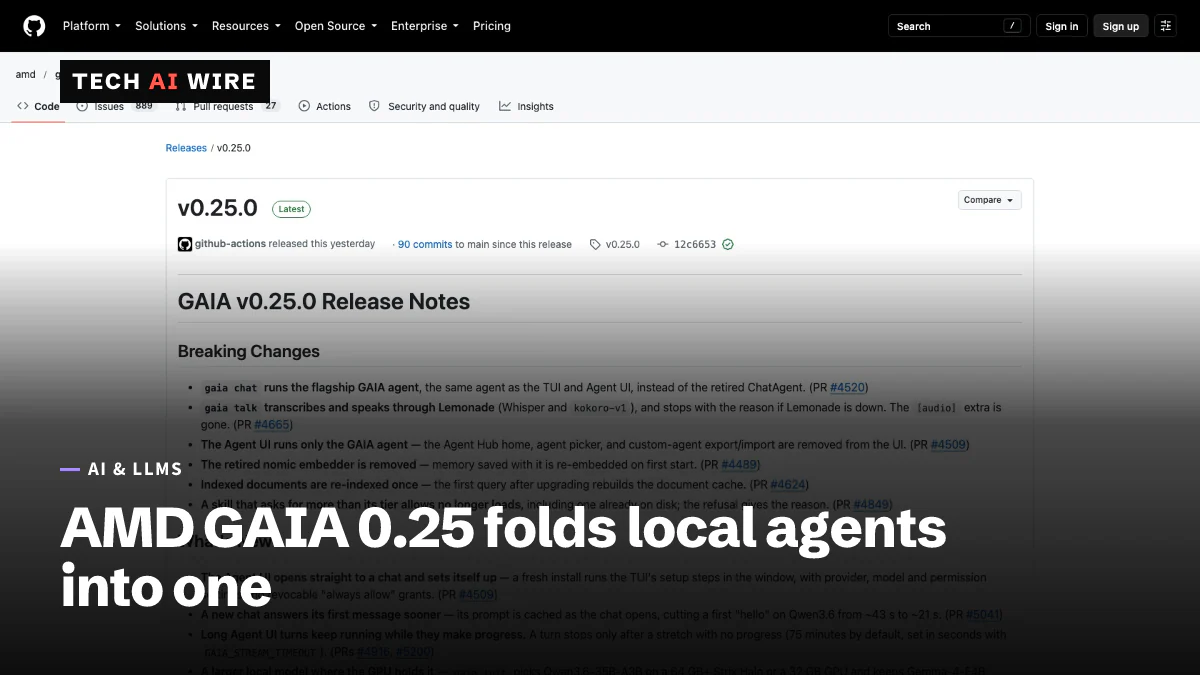Open the Releases breadcrumb link

click(x=186, y=148)
